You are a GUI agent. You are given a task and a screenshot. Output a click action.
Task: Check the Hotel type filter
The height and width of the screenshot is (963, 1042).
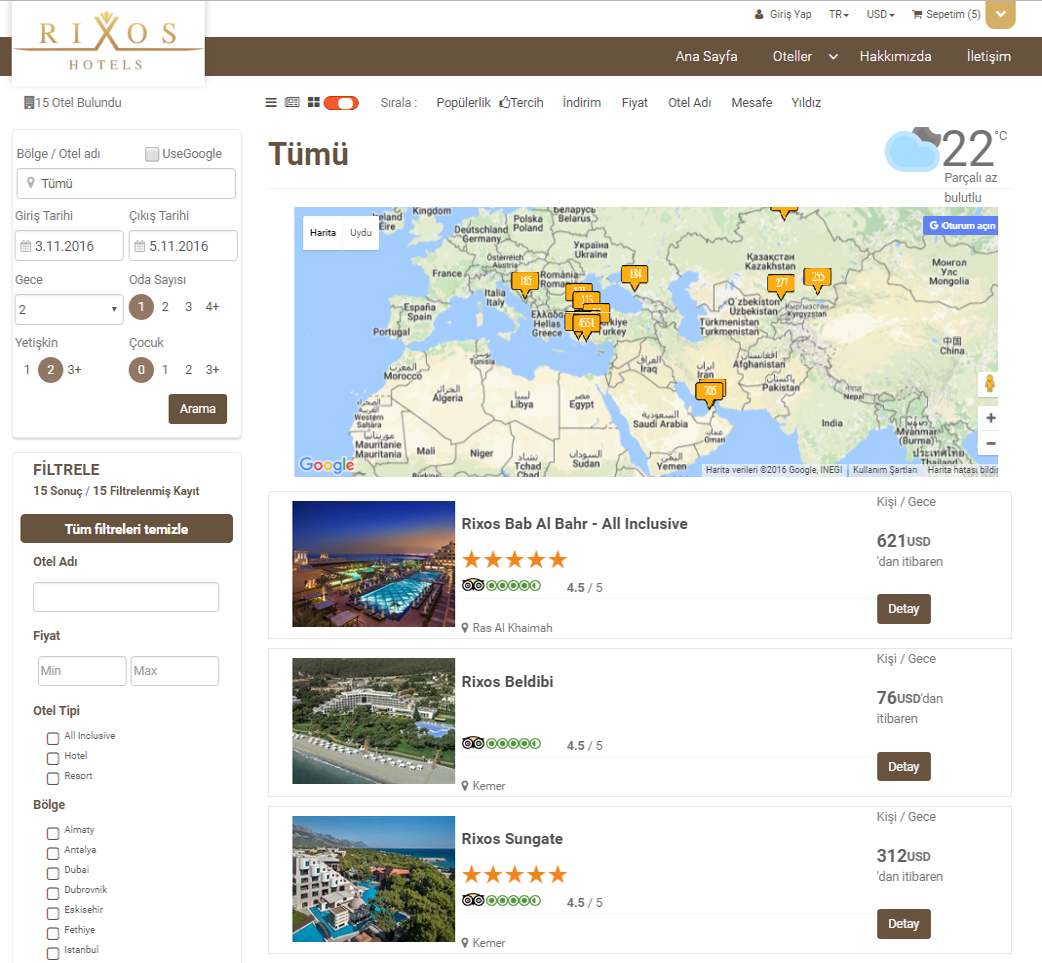pos(53,758)
